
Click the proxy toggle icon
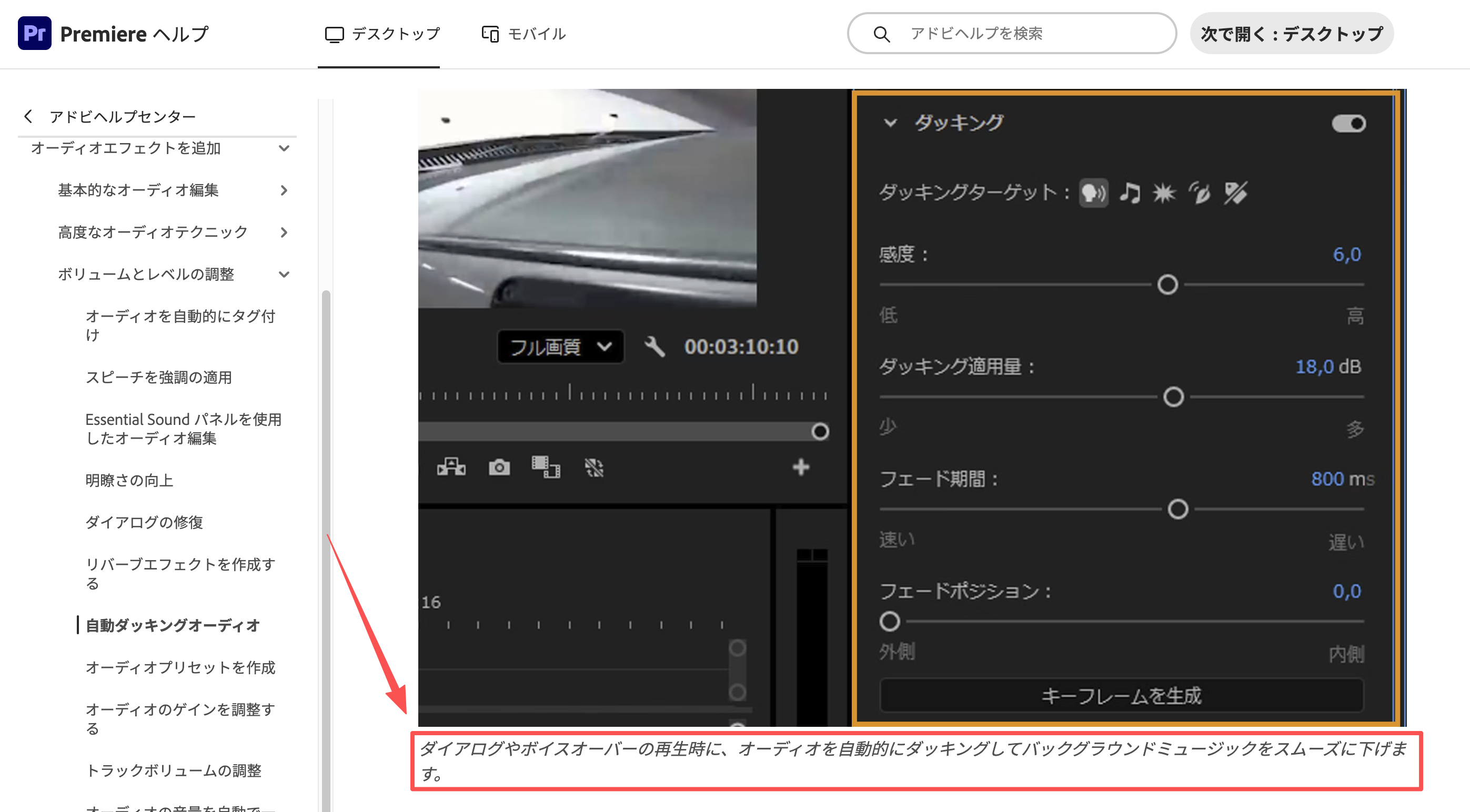pyautogui.click(x=594, y=468)
